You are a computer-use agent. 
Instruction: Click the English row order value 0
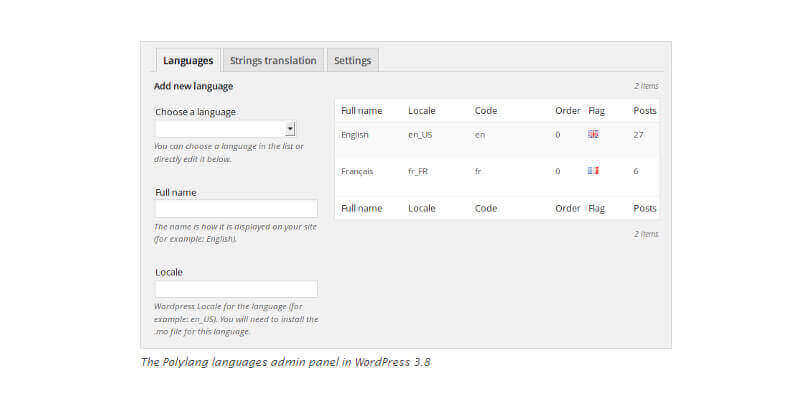pos(558,135)
